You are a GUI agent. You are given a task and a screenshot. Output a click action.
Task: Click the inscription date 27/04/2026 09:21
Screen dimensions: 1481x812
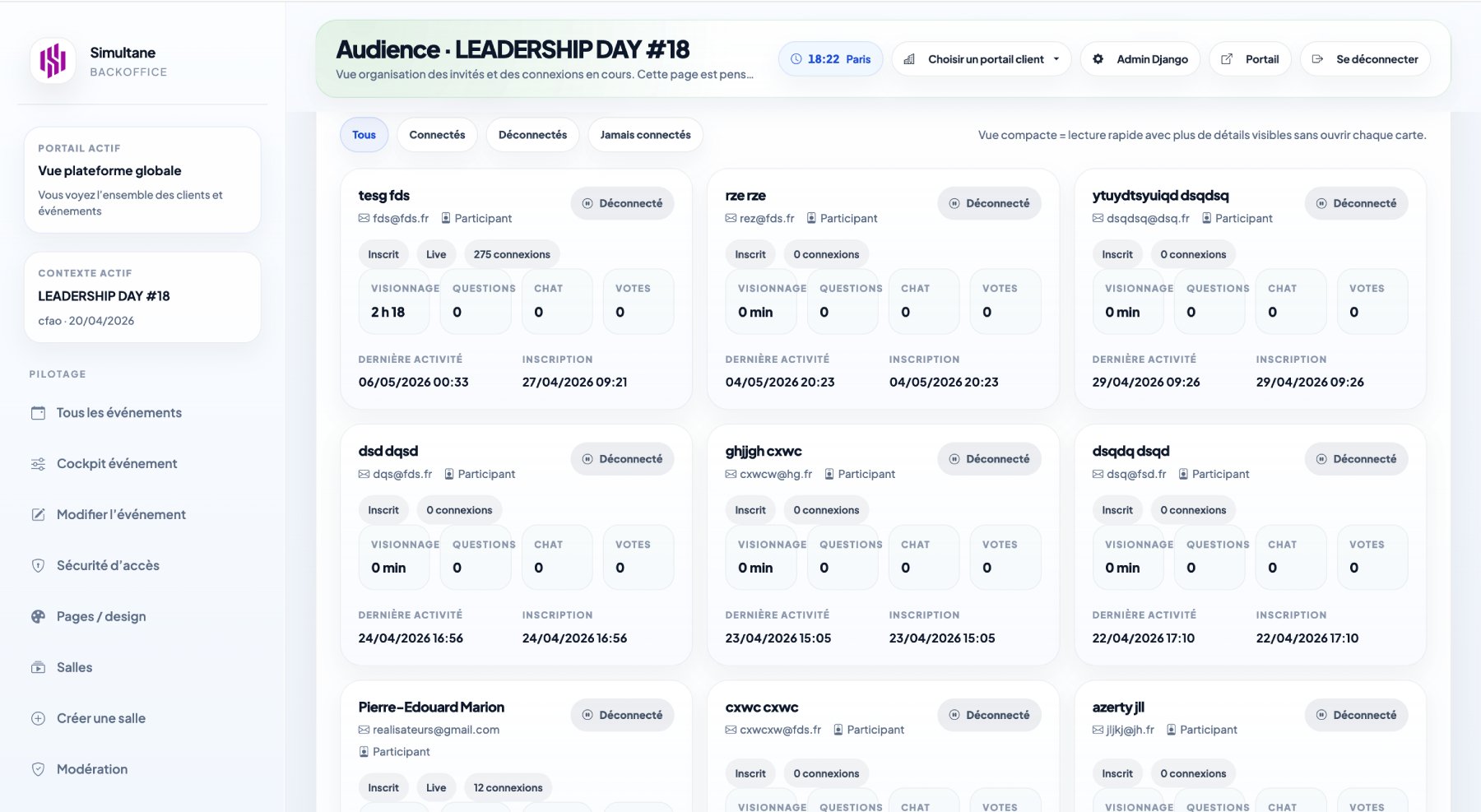[574, 383]
